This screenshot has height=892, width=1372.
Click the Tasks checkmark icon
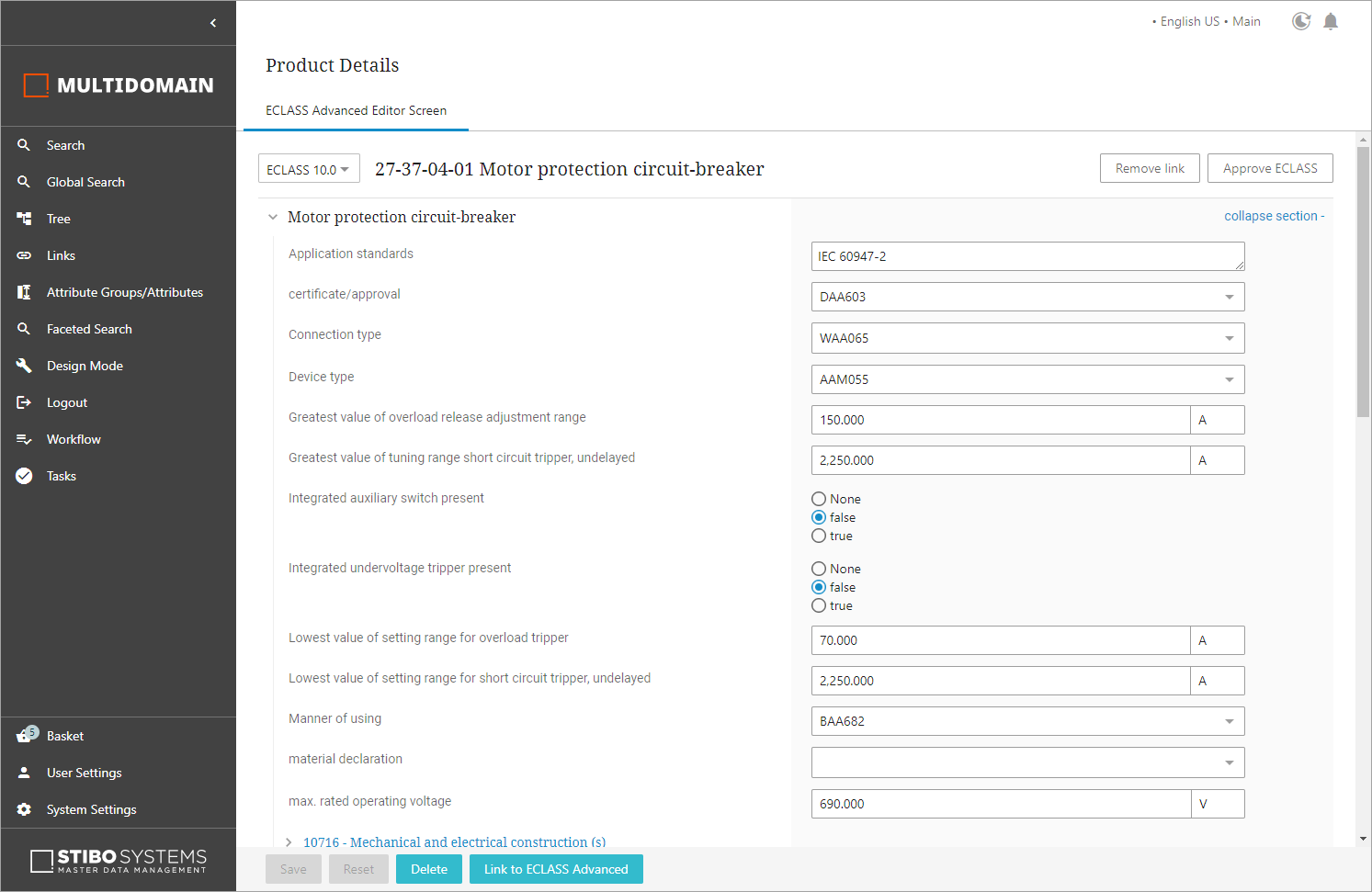coord(24,476)
